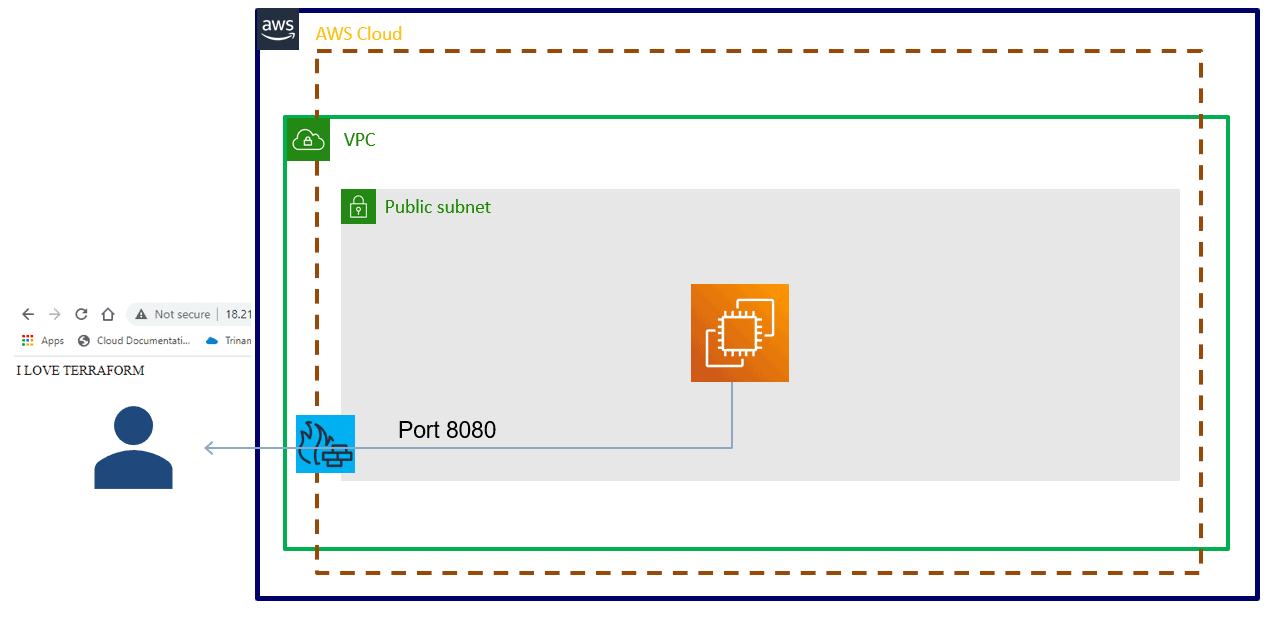Click the globe icon beside Cloud Documentation bookmark
This screenshot has width=1278, height=618.
click(83, 340)
